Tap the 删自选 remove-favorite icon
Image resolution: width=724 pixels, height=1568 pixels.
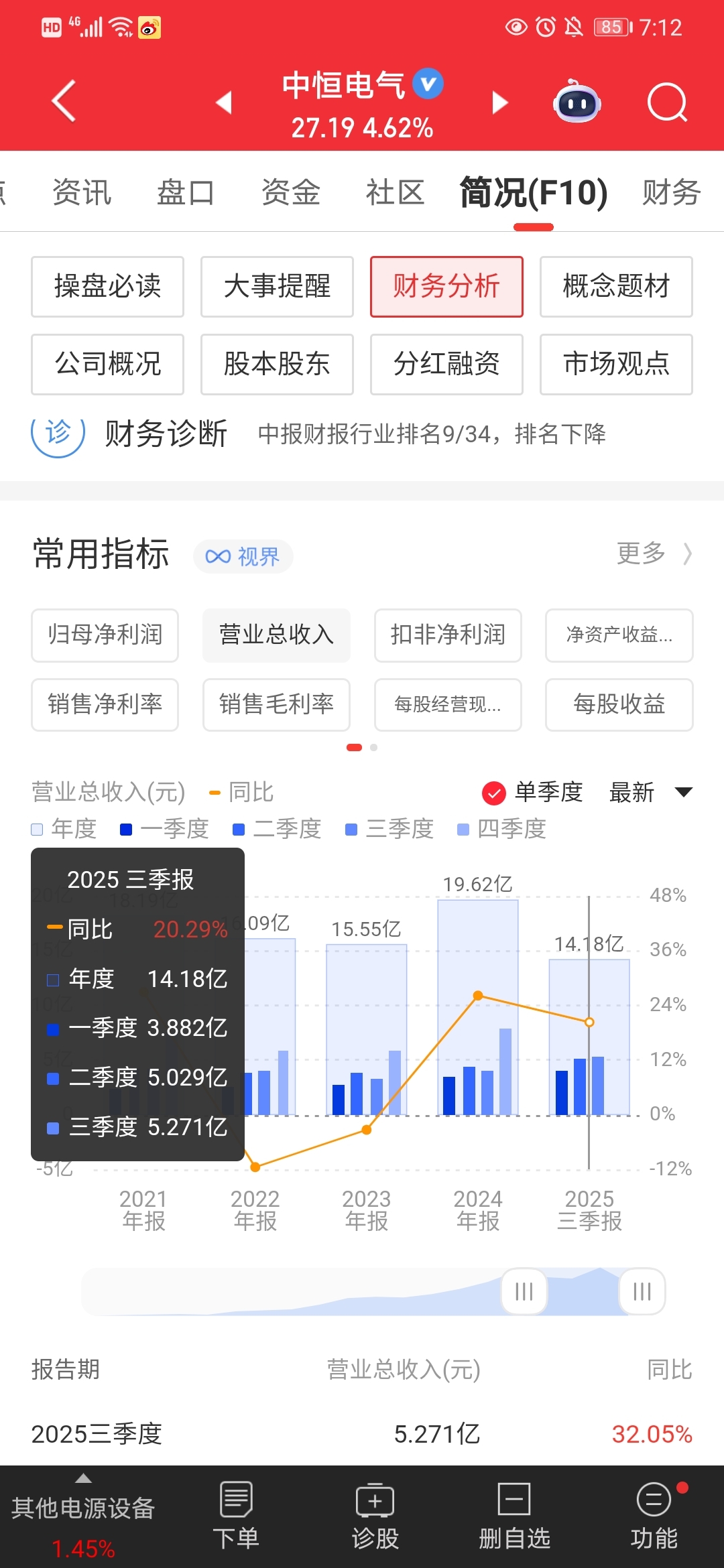pyautogui.click(x=514, y=1516)
